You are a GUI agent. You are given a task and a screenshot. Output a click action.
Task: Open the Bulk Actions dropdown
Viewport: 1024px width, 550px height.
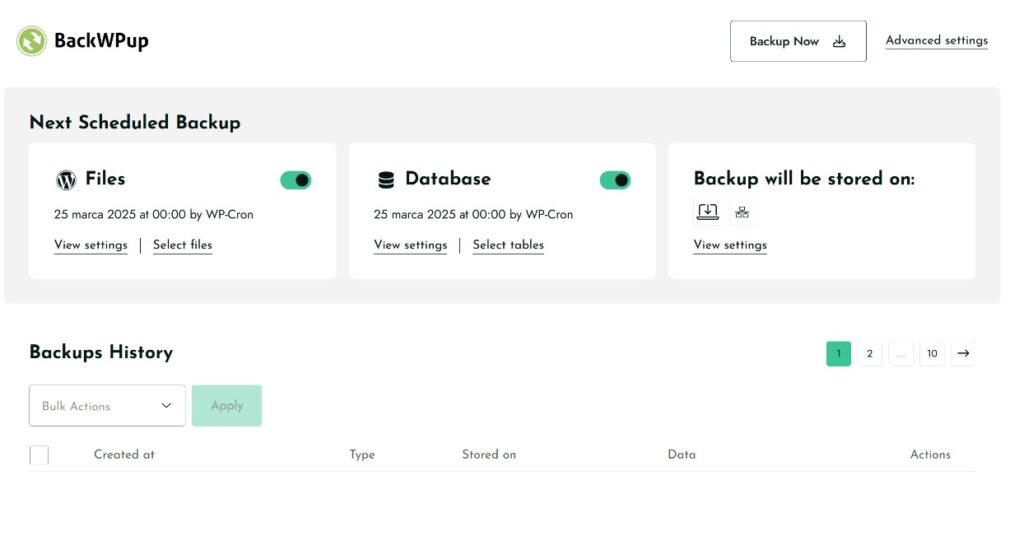coord(107,406)
